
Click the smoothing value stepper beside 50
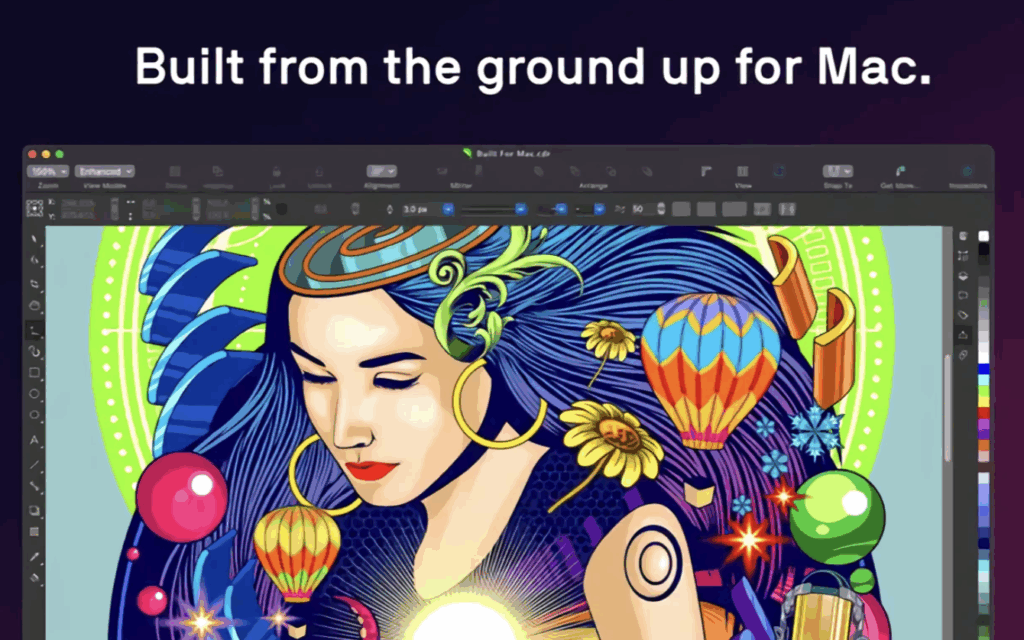[661, 209]
